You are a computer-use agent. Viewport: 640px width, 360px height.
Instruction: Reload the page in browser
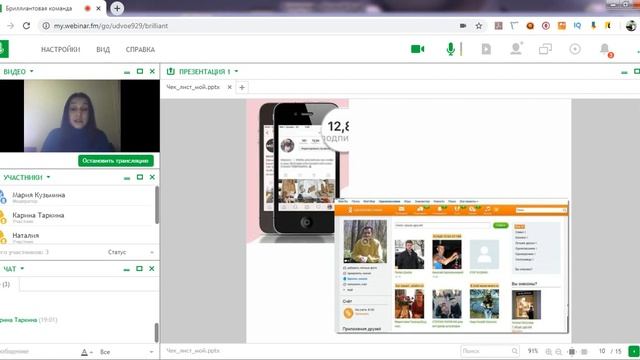pyautogui.click(x=26, y=25)
